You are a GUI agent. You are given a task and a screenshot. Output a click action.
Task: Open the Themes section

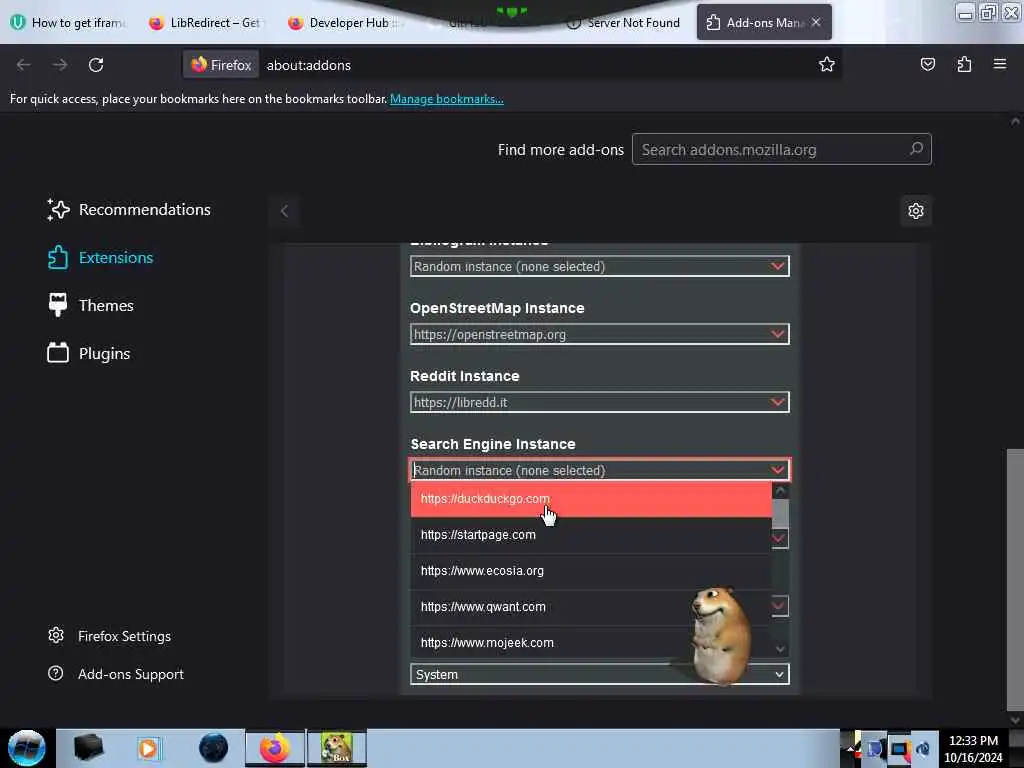(90, 305)
